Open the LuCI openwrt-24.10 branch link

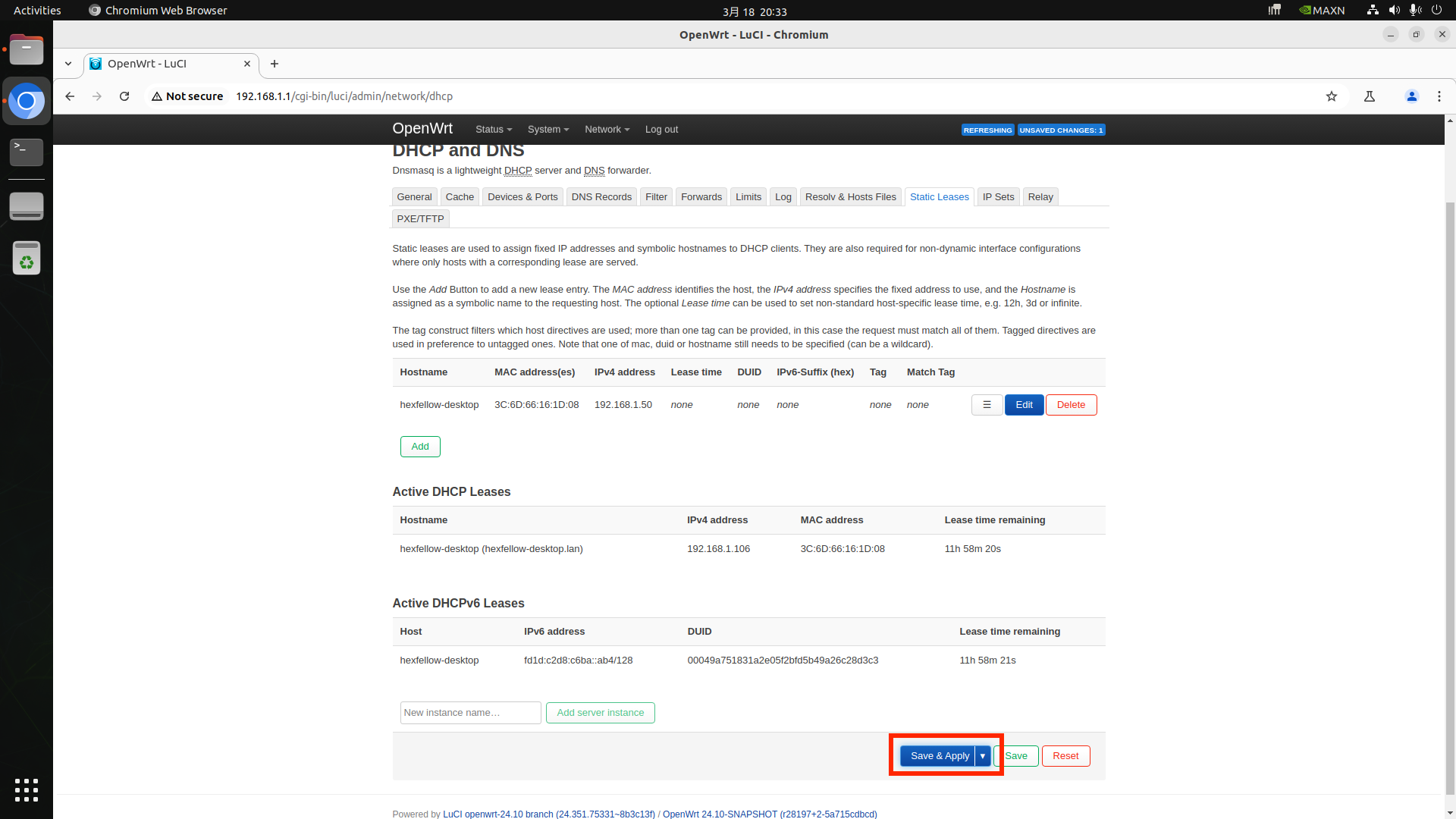click(549, 814)
